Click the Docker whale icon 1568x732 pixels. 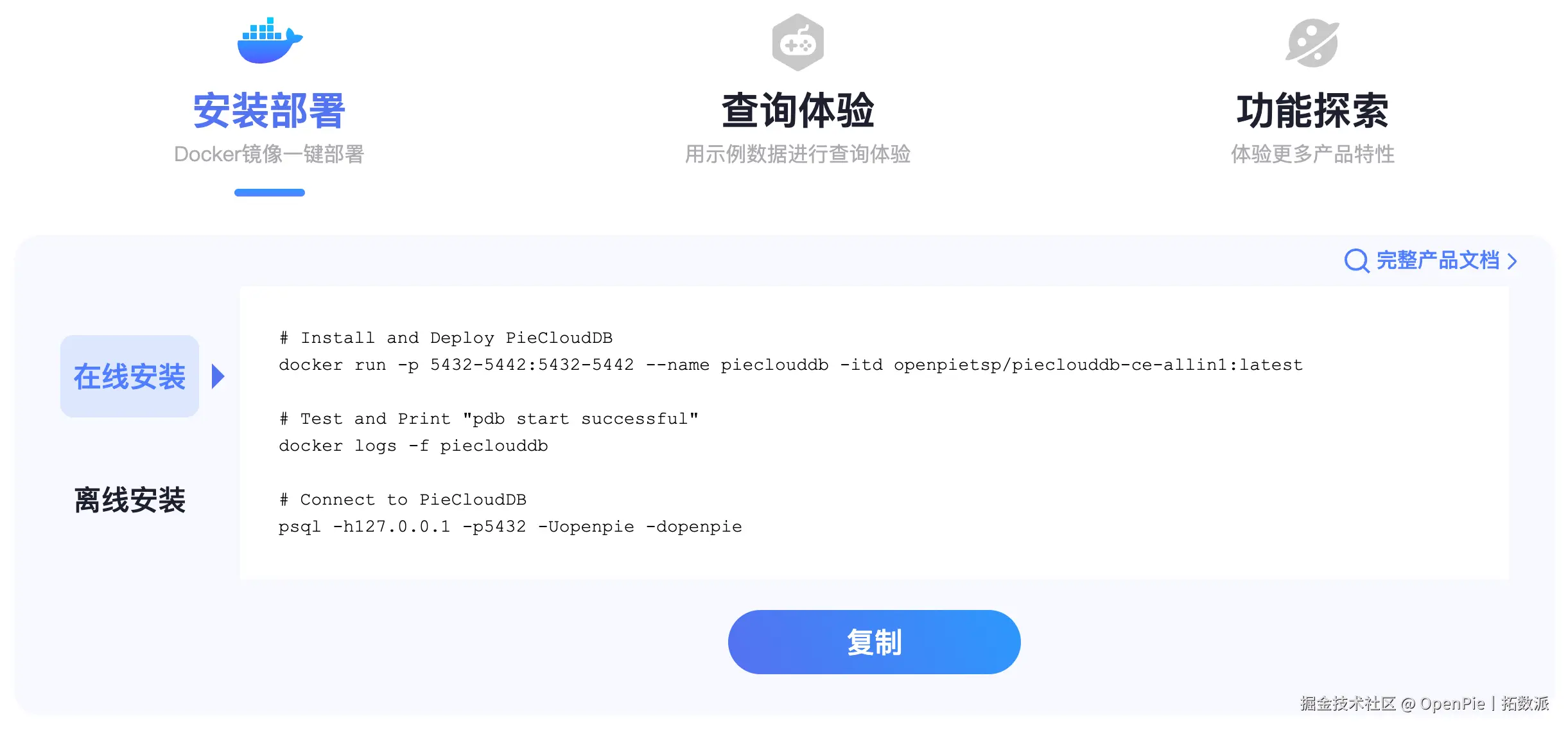pyautogui.click(x=270, y=40)
